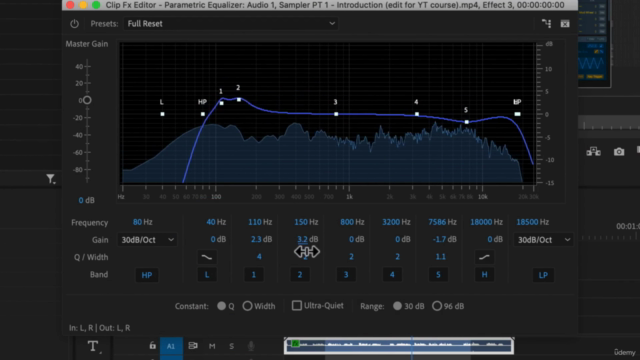Screen dimensions: 640x360
Task: Click the icon right of channel map
Action: (x=565, y=24)
